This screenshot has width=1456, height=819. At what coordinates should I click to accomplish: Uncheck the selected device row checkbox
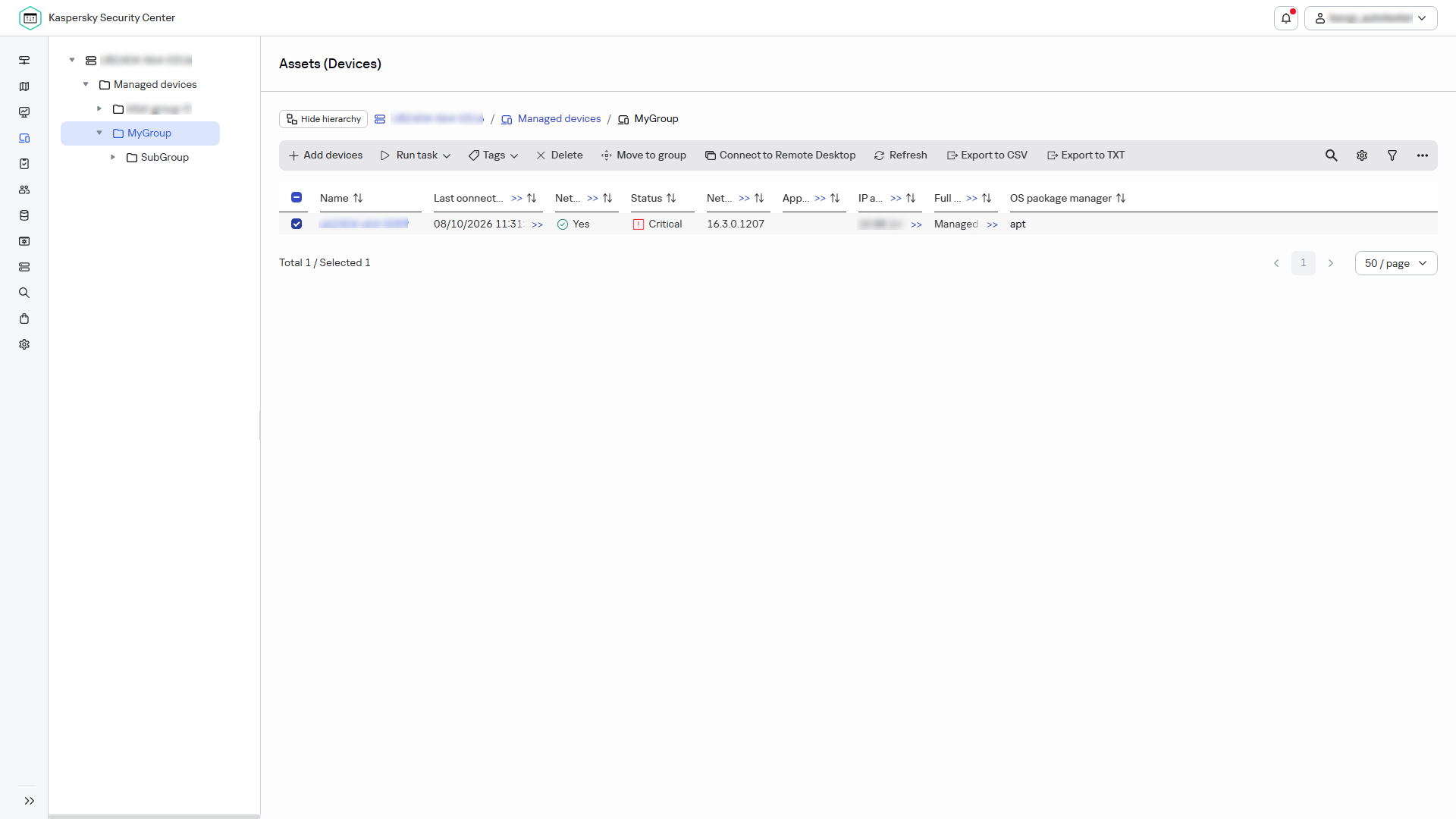click(x=297, y=224)
